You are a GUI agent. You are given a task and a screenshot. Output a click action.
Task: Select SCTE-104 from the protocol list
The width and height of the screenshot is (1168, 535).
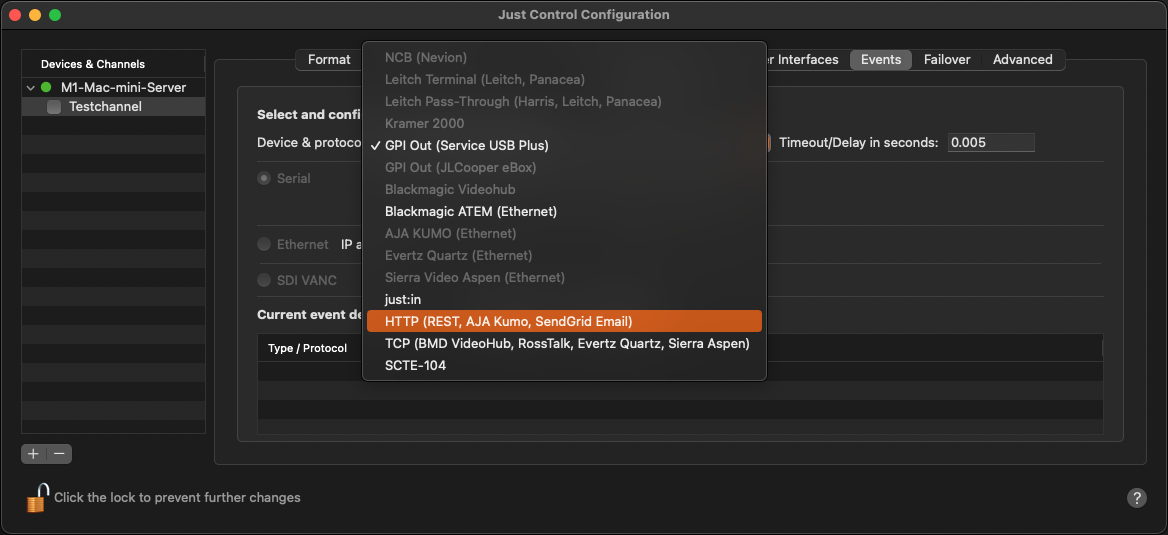[565, 366]
